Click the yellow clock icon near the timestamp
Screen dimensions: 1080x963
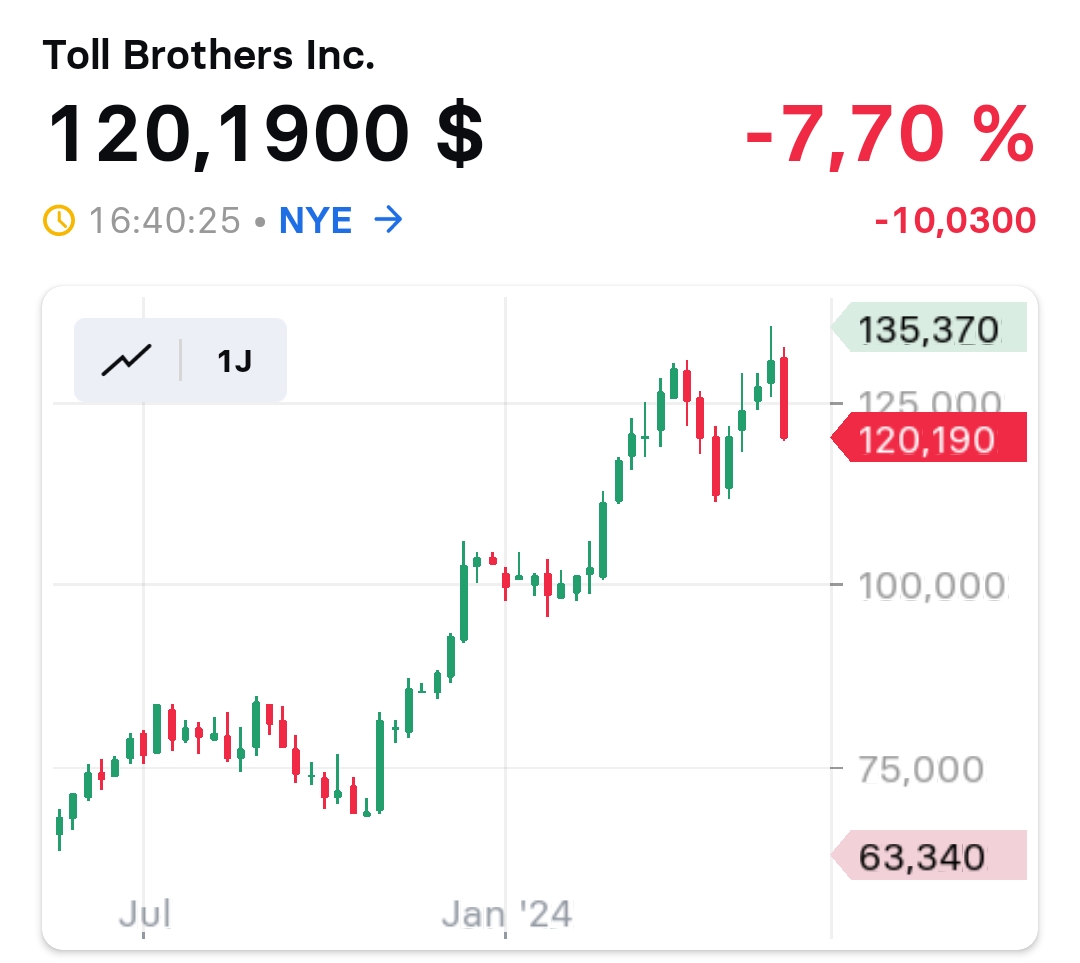coord(60,219)
